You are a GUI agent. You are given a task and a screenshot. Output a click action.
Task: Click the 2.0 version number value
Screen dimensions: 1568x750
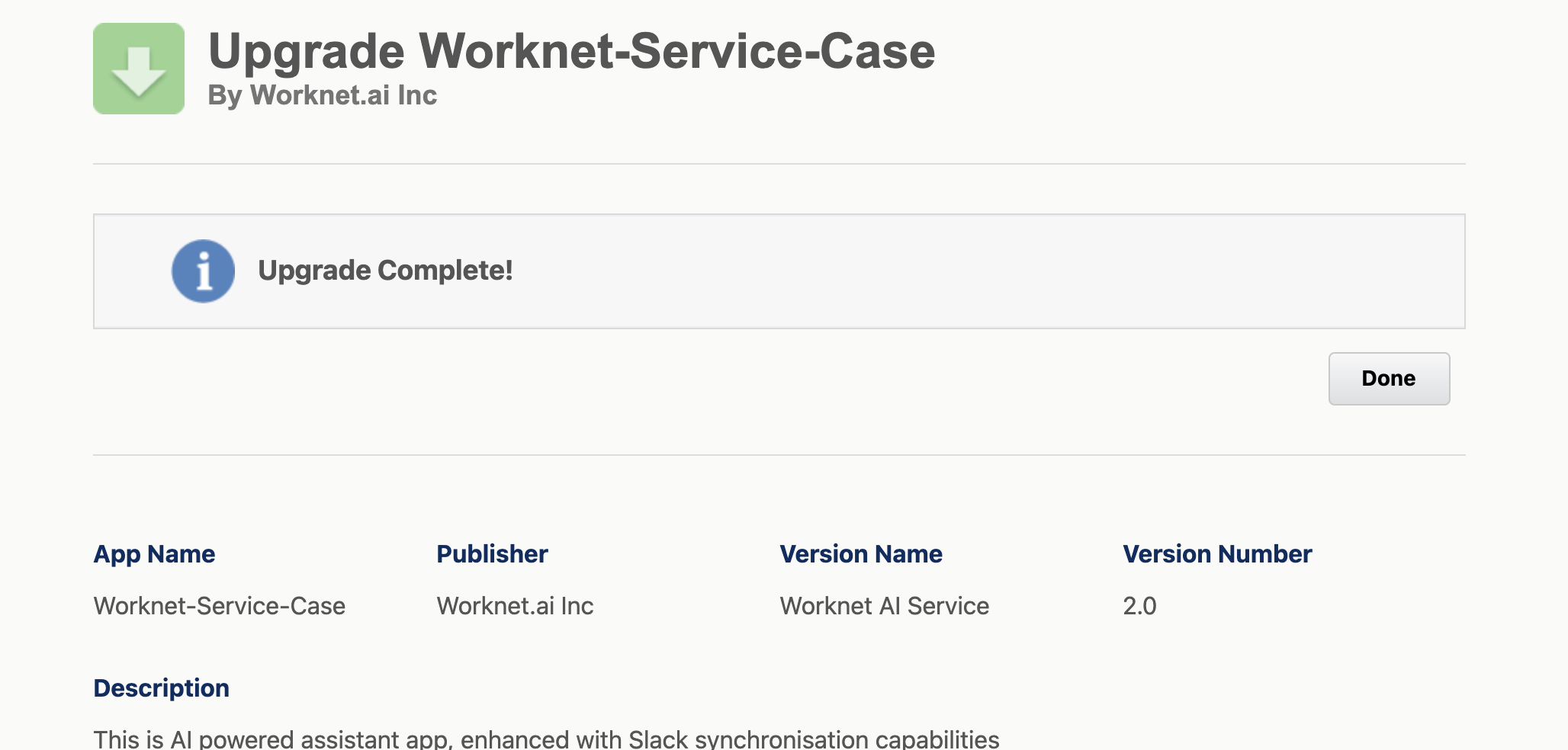(1139, 606)
